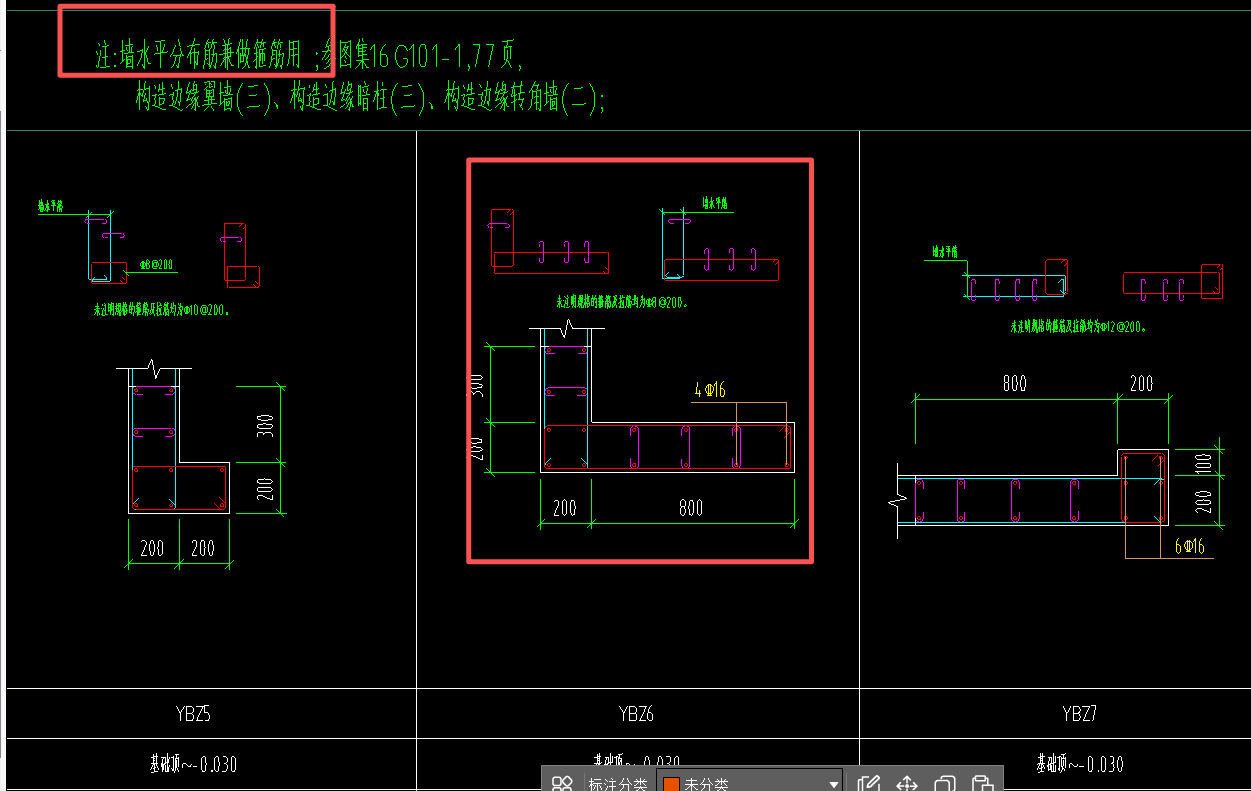Select the move arrows icon in bottom toolbar

(907, 784)
